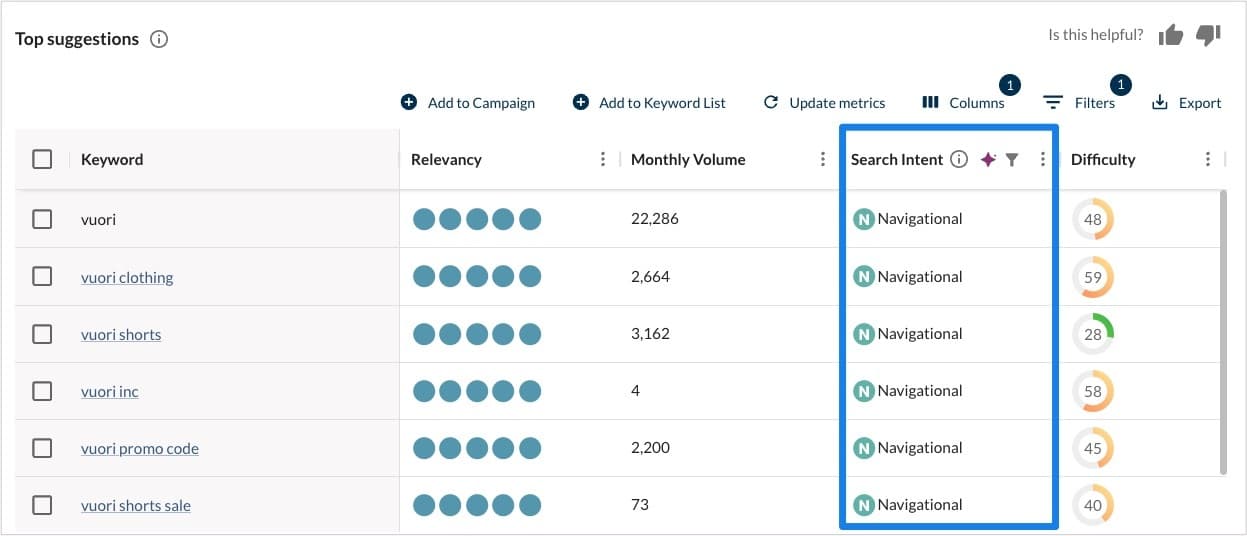Click the thumbs down icon
The image size is (1247, 536).
[1209, 35]
